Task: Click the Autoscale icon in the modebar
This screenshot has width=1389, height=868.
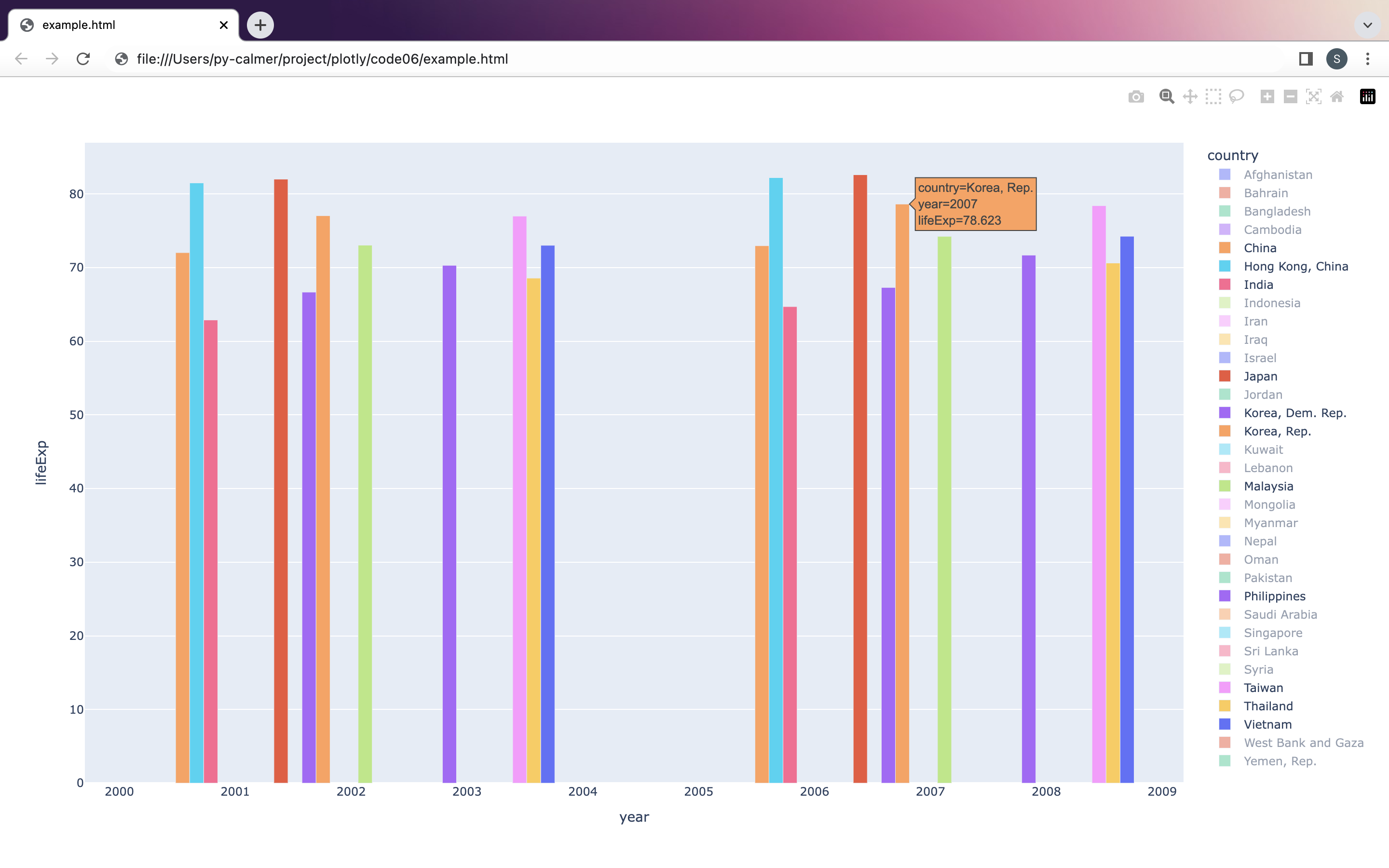Action: [1313, 96]
